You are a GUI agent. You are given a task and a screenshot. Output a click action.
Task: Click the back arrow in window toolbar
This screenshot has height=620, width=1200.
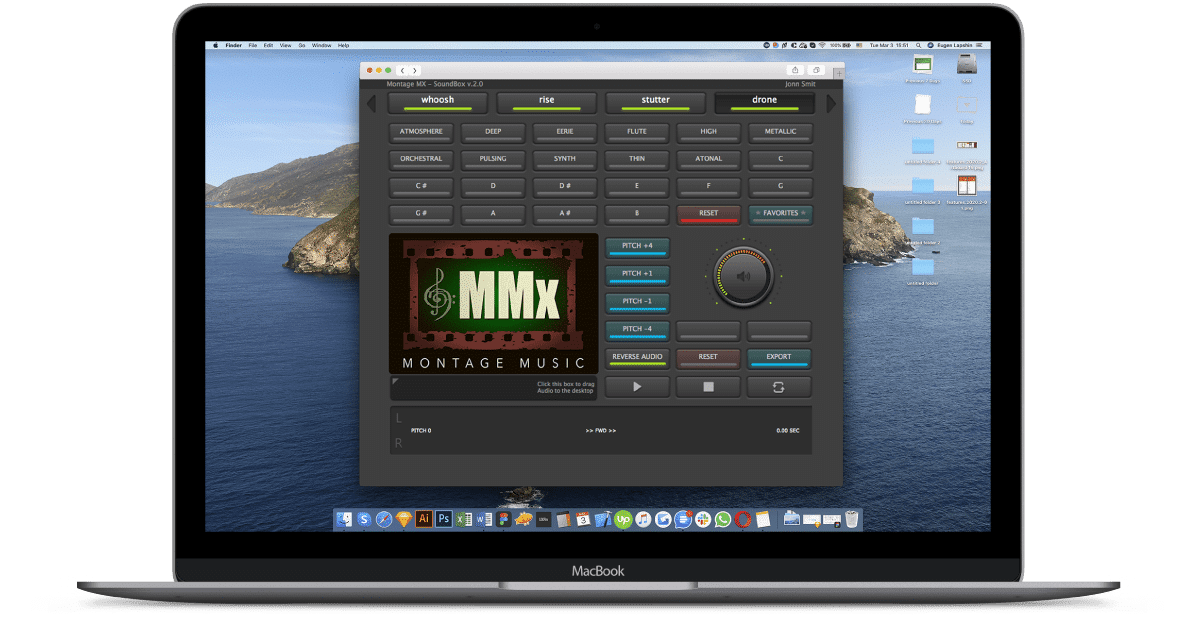click(x=402, y=70)
